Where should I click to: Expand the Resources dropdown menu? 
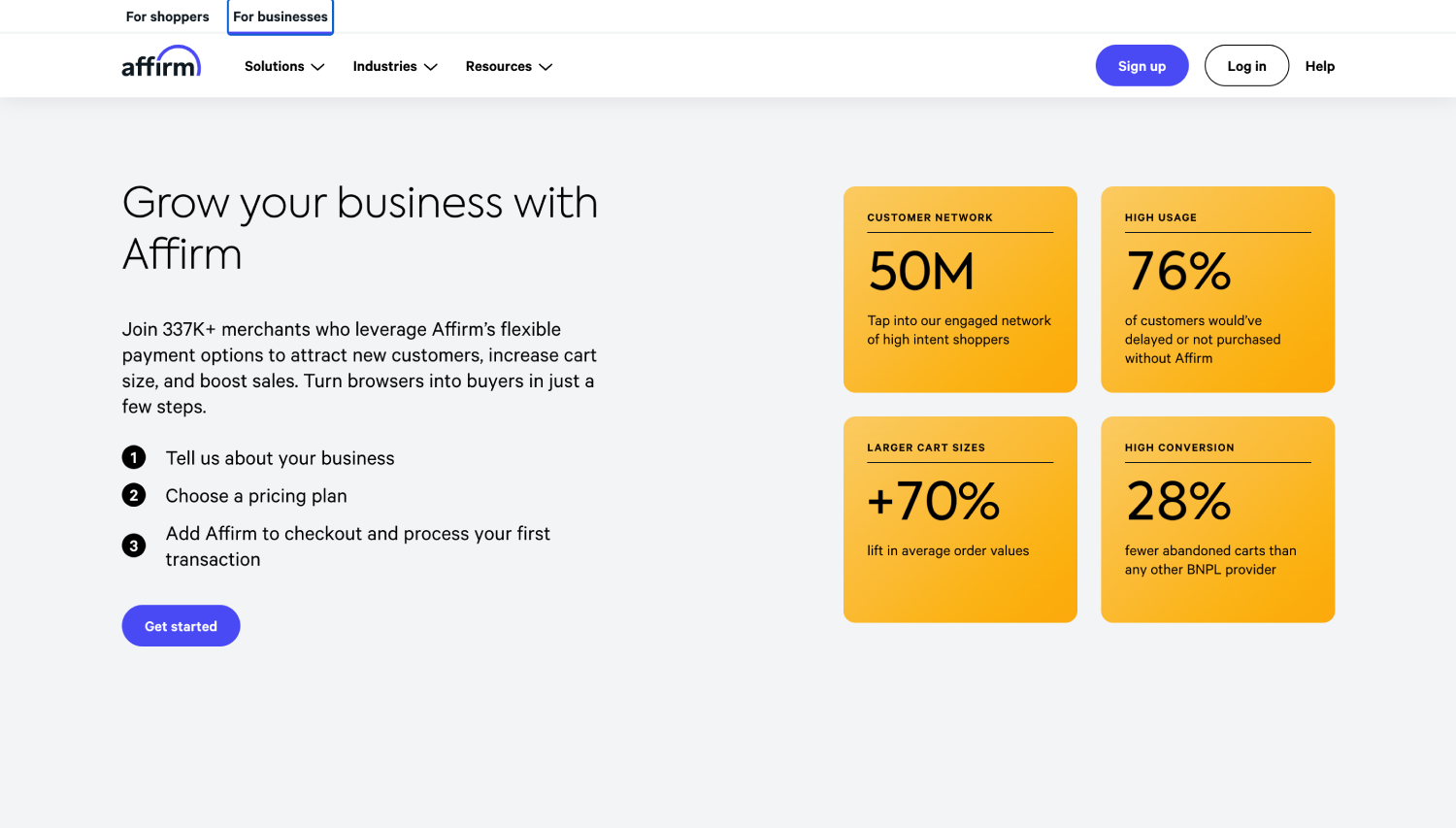[x=509, y=66]
